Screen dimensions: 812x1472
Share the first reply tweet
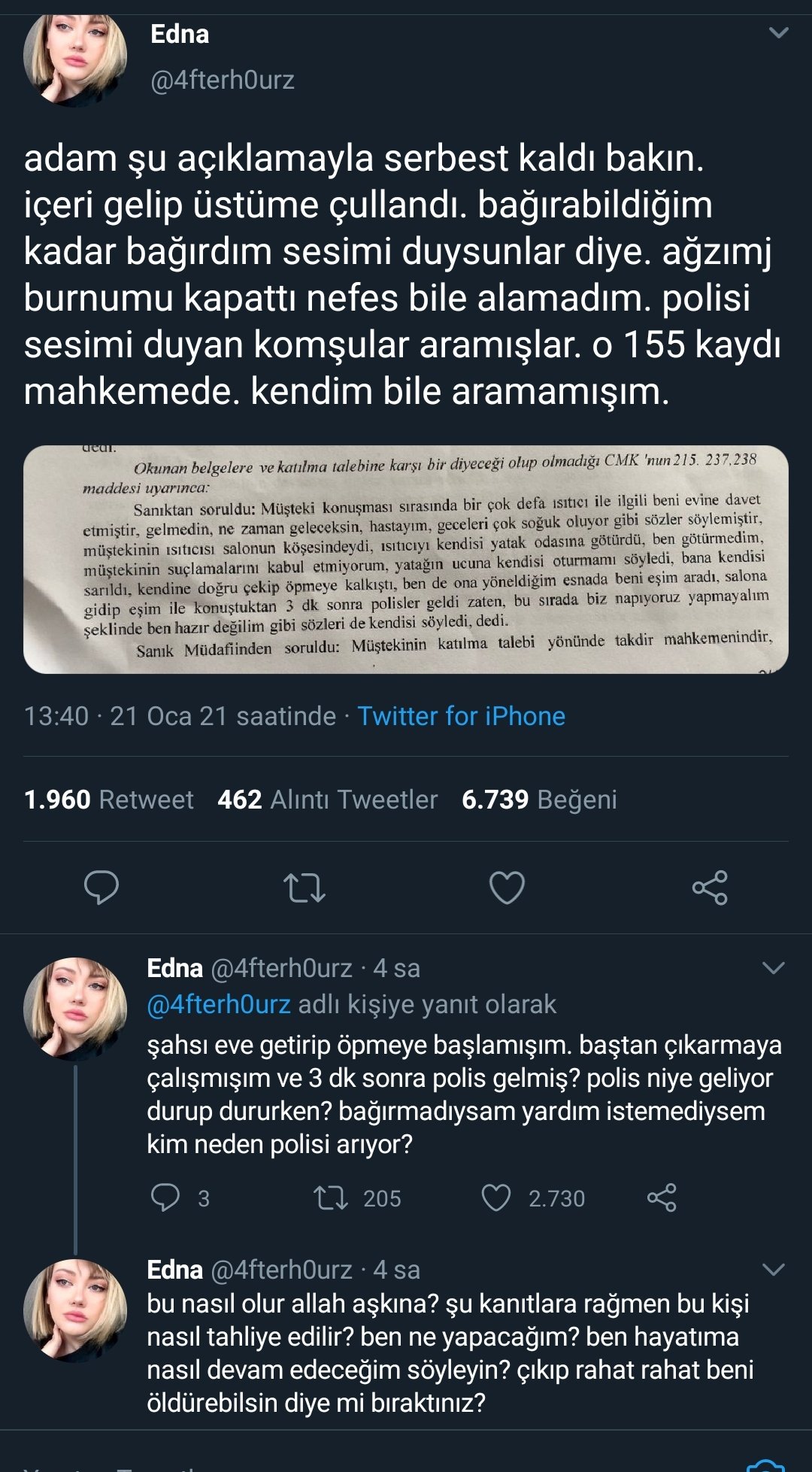tap(662, 1197)
